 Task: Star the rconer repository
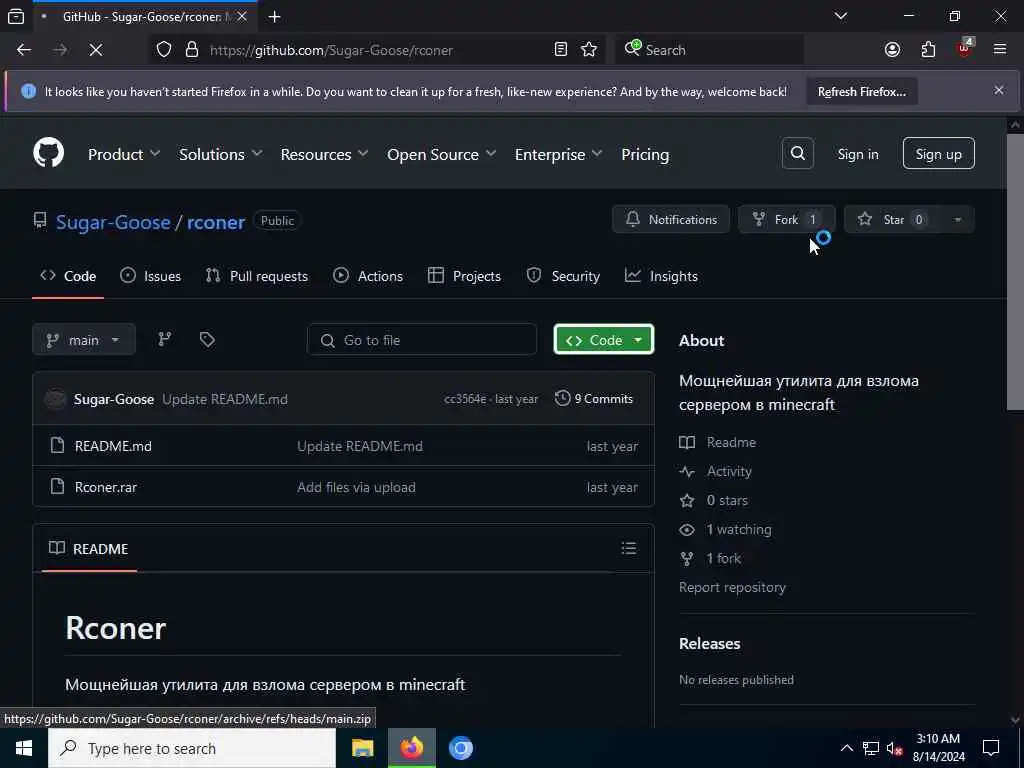[x=893, y=219]
